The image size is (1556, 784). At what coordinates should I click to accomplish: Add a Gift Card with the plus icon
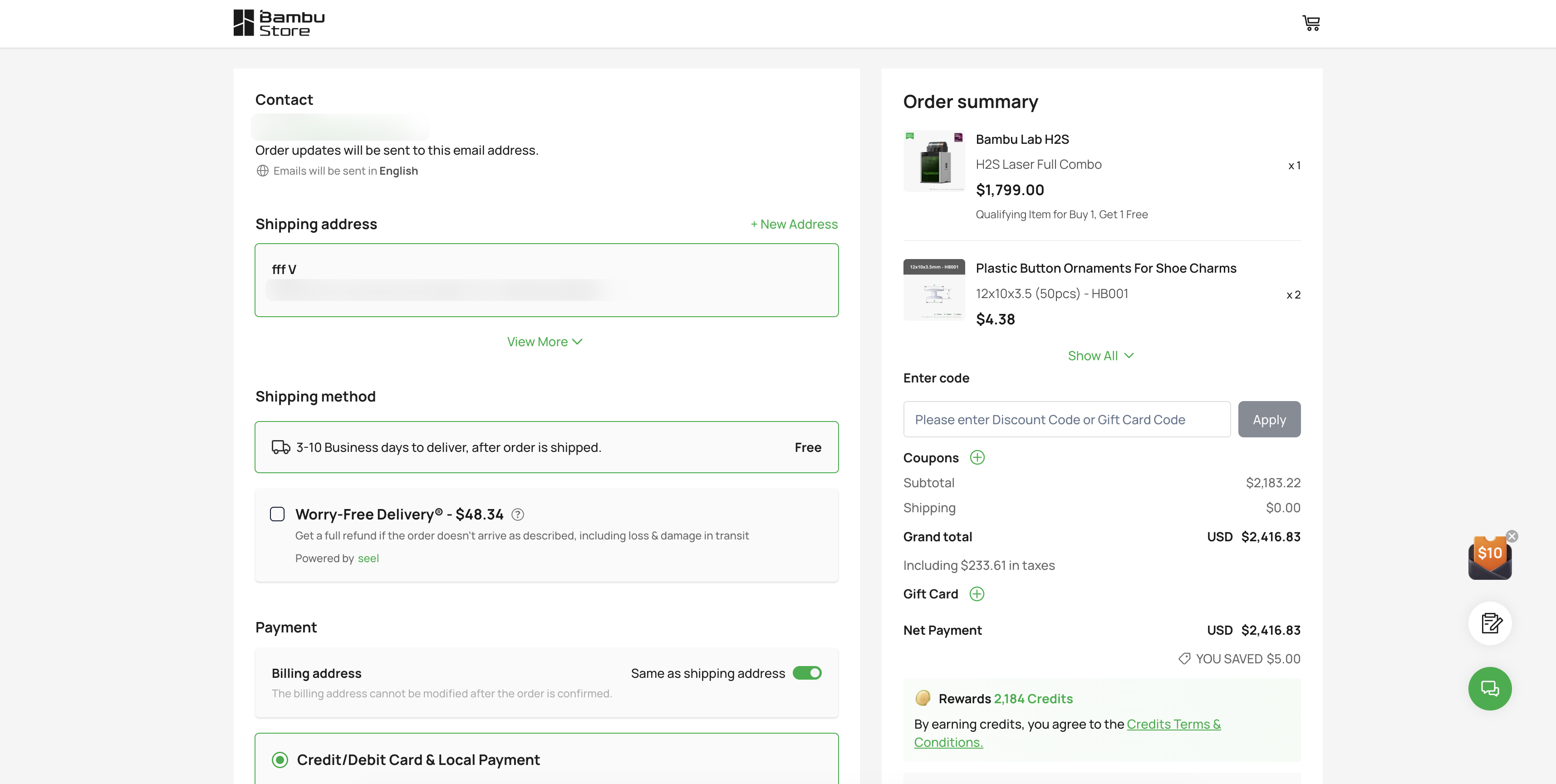(x=977, y=594)
